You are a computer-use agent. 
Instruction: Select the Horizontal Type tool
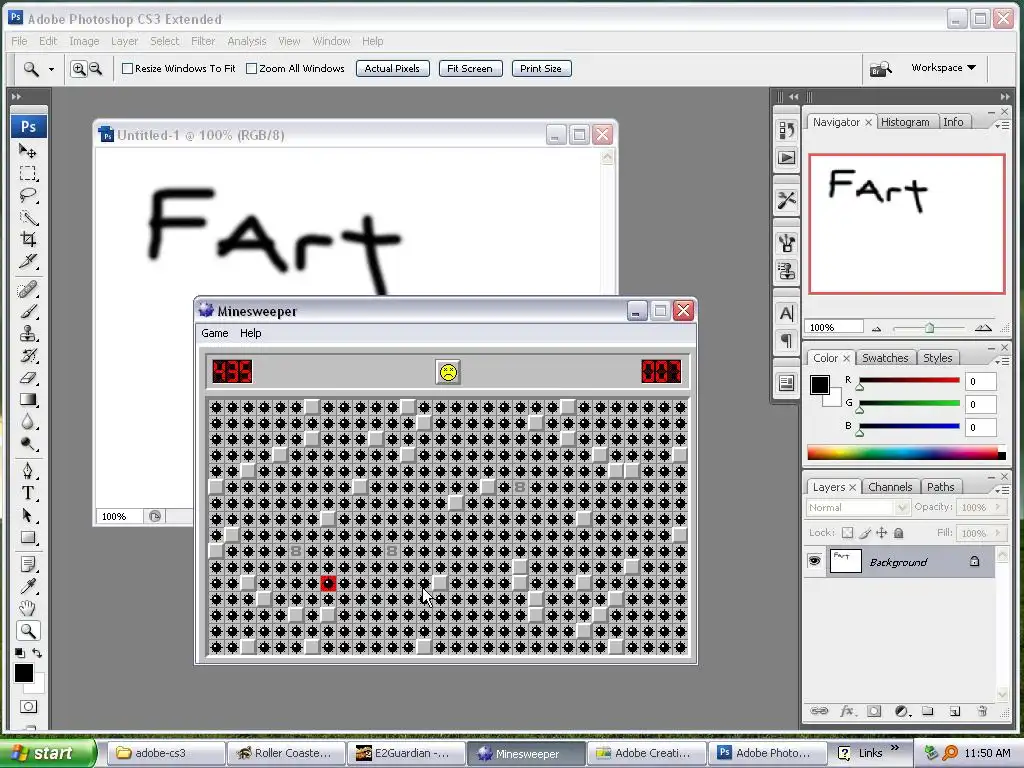click(27, 493)
